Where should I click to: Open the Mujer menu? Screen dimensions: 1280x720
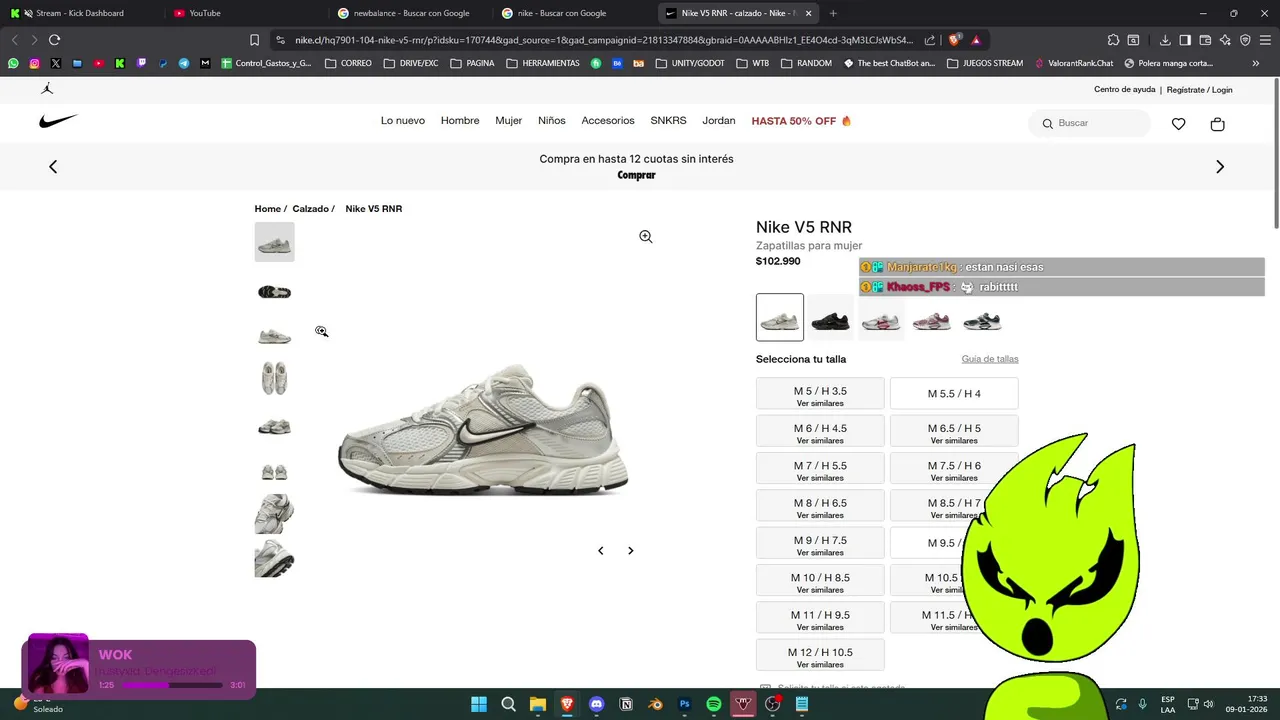(x=509, y=121)
